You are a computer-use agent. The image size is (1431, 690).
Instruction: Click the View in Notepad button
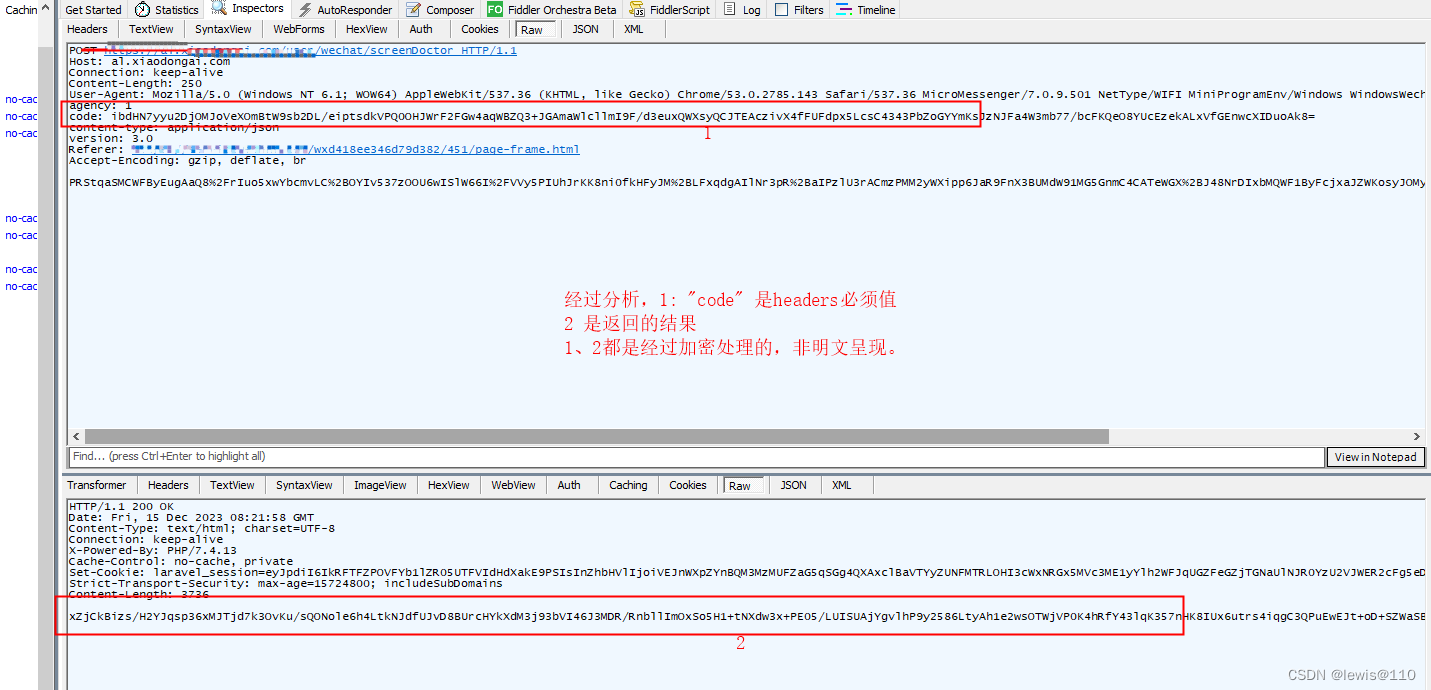1376,457
